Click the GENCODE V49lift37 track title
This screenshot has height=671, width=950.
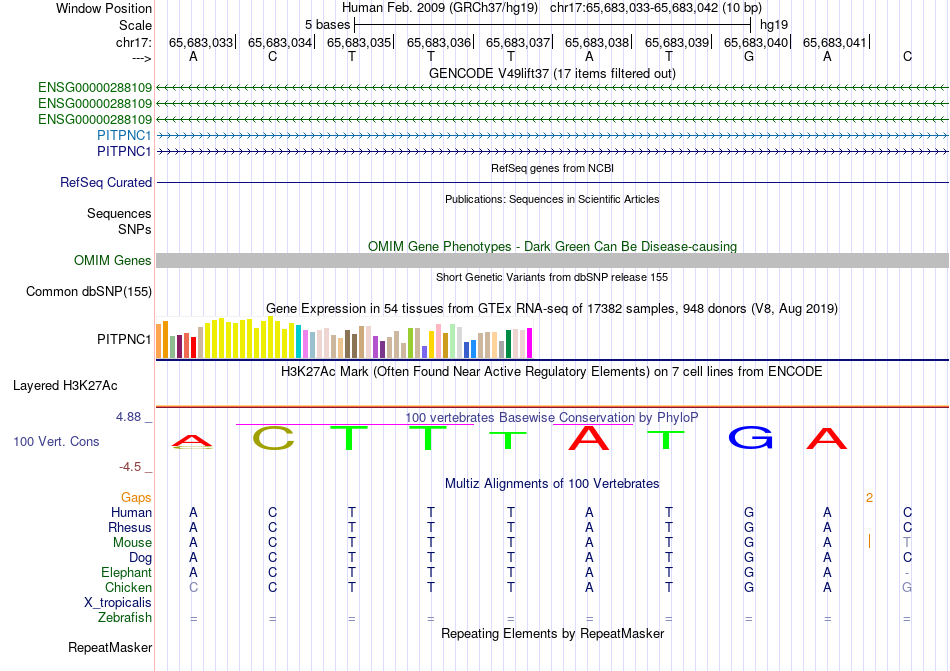(552, 73)
